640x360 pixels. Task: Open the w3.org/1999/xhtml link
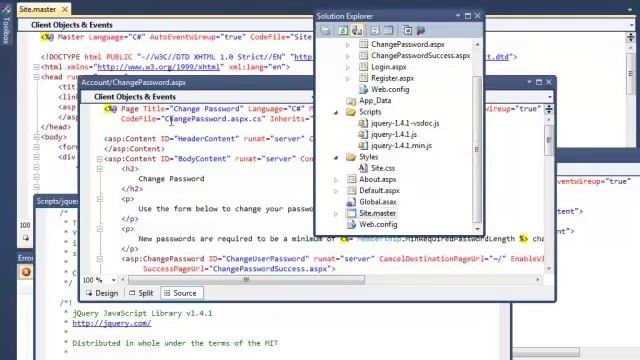[159, 67]
